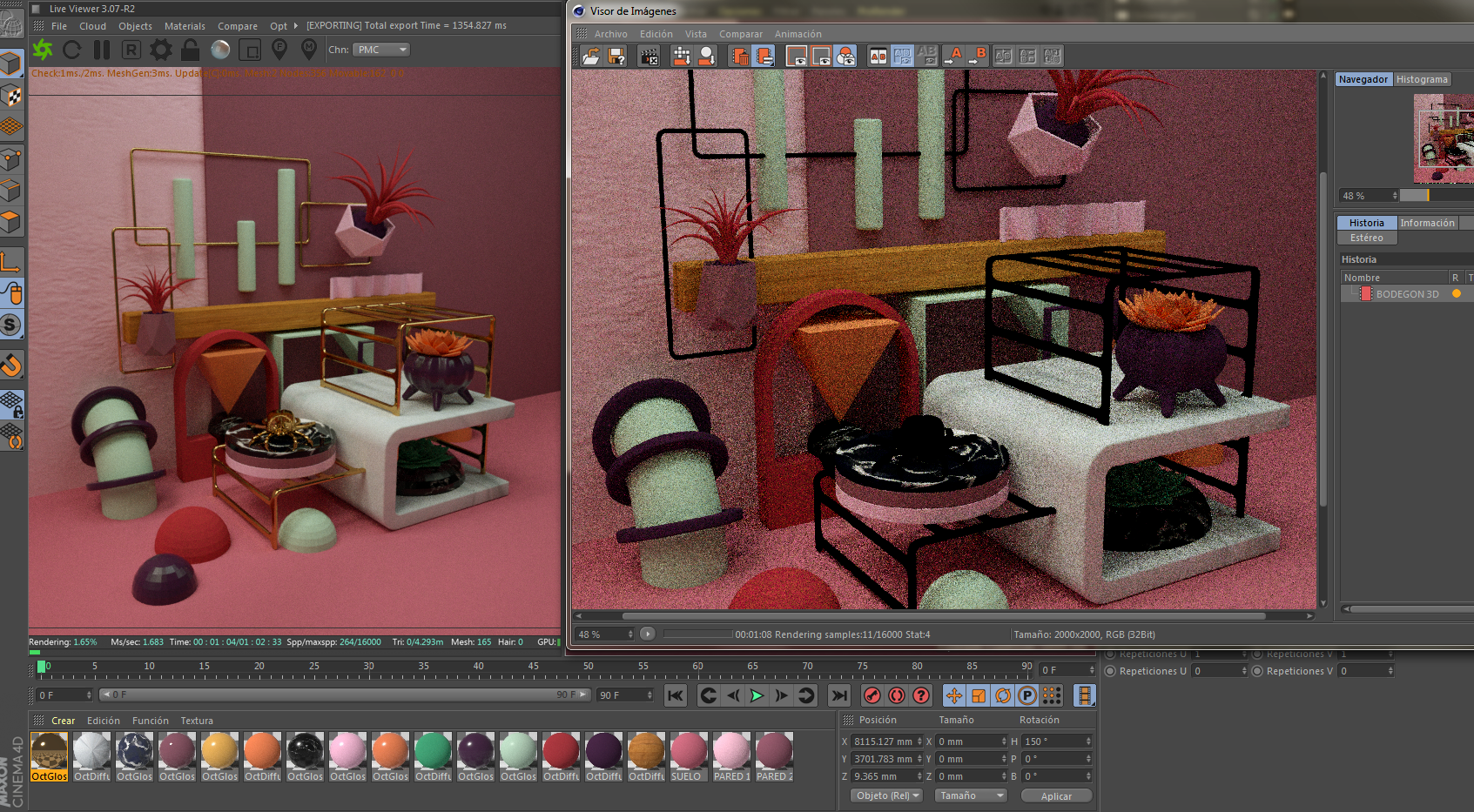Enable render region square icon

250,50
